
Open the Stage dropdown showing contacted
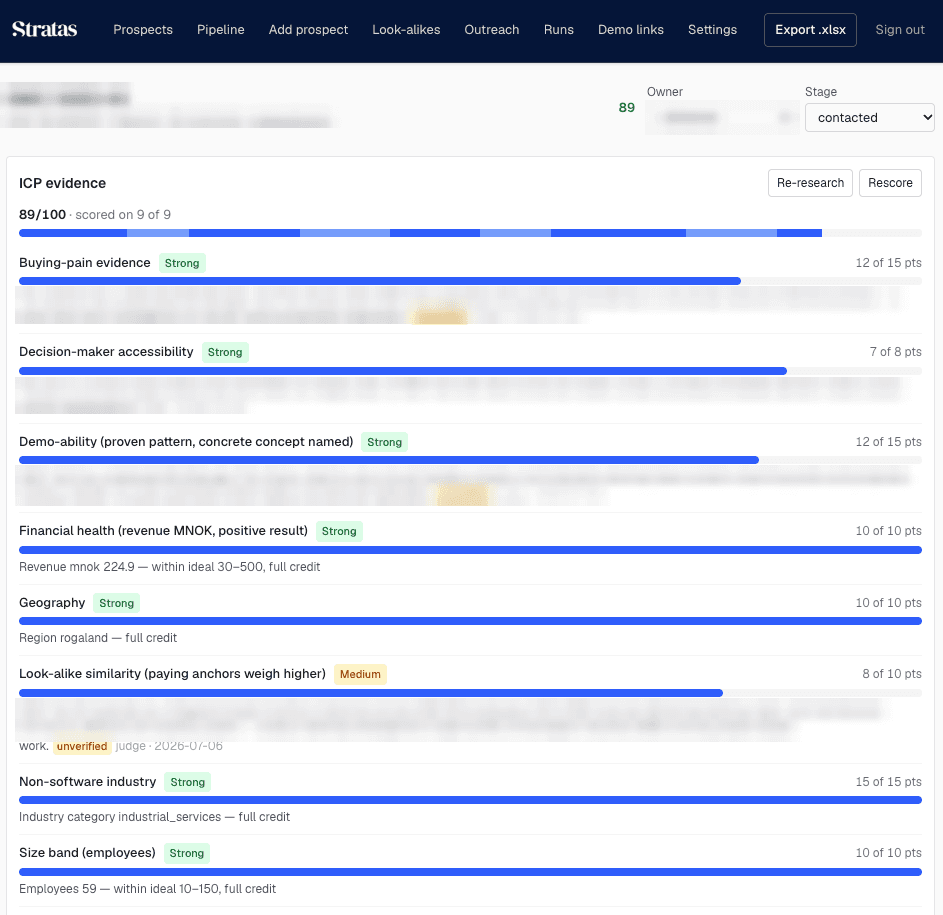pos(870,117)
